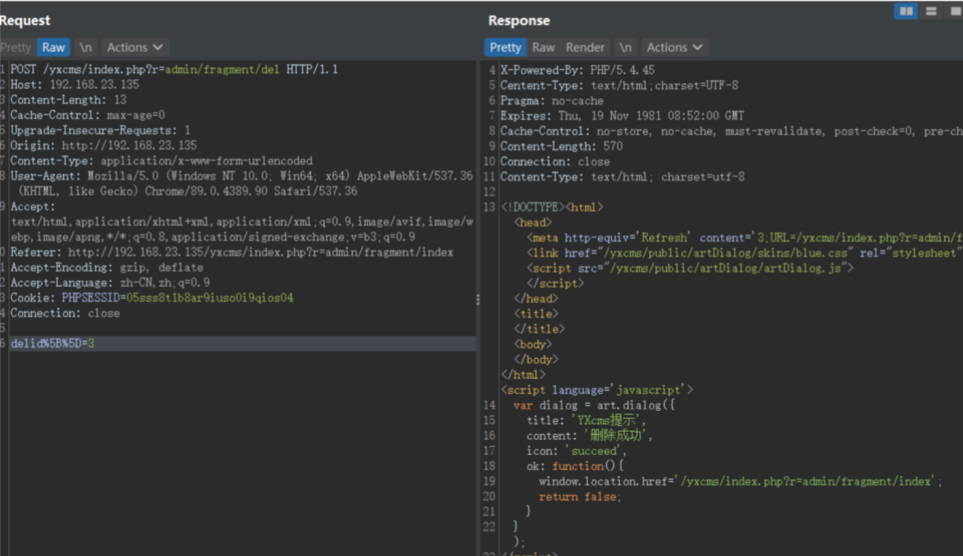Click the request Connection: close line

(65, 313)
